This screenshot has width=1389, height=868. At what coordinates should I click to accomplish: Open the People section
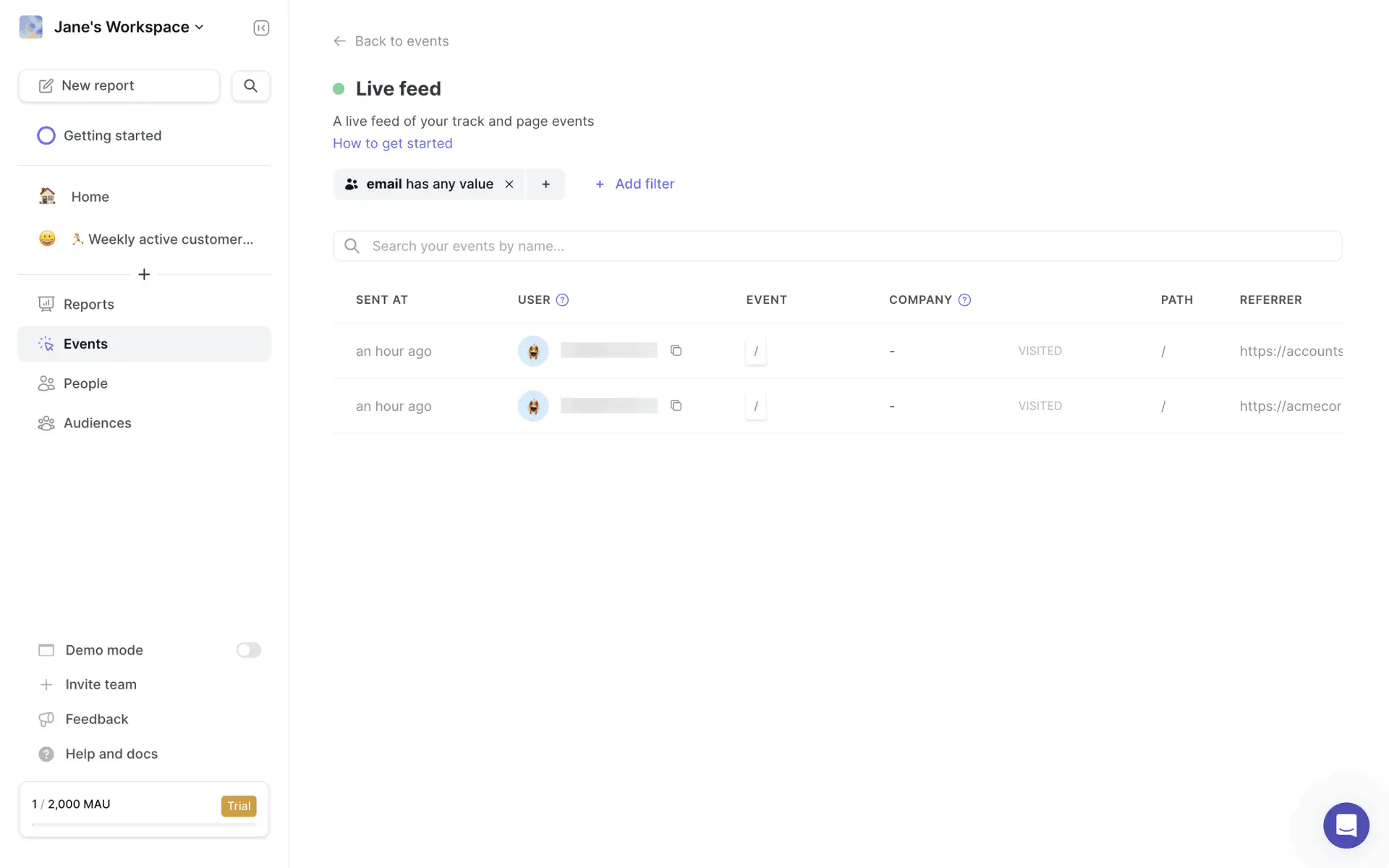(x=85, y=383)
